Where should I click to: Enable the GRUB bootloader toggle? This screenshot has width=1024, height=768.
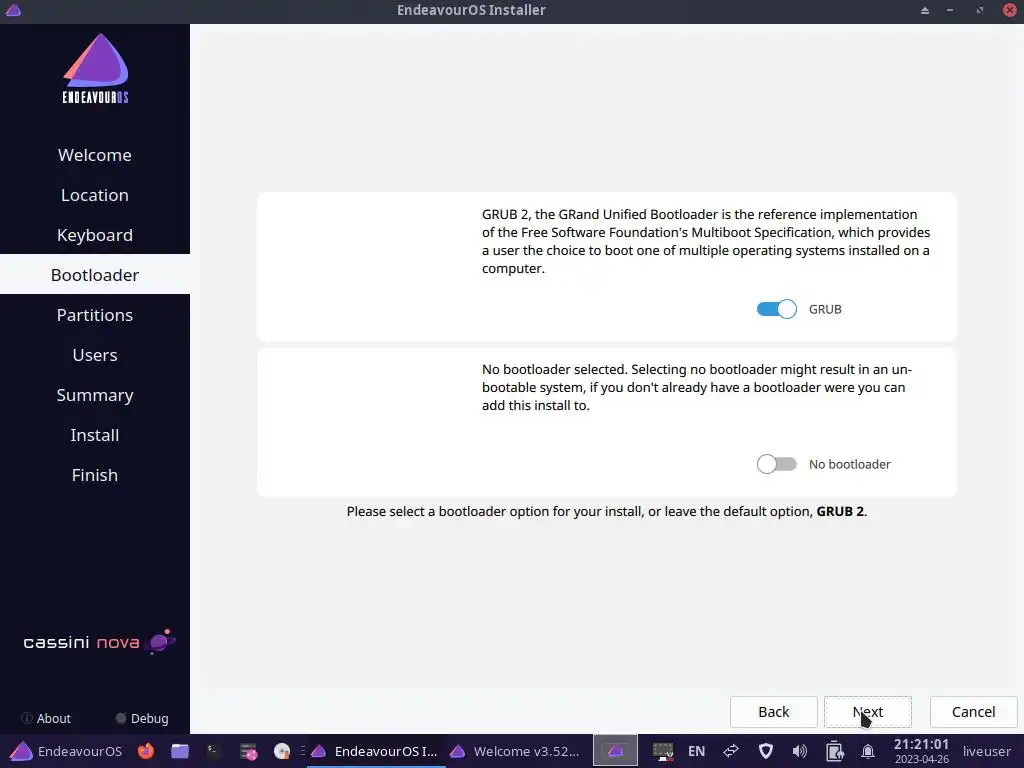click(x=776, y=309)
